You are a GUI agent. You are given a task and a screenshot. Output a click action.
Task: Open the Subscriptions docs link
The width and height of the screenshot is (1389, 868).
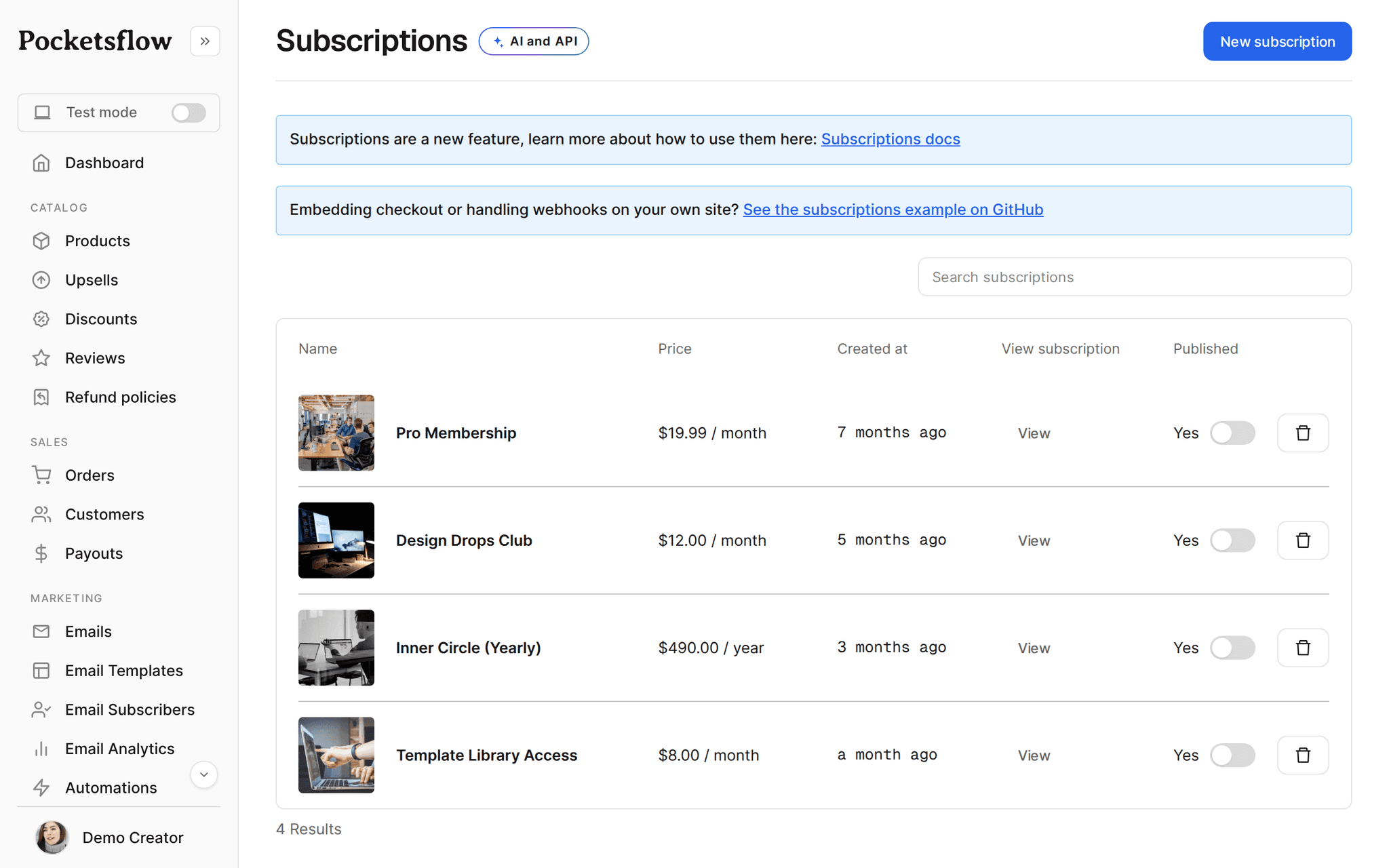(x=891, y=139)
